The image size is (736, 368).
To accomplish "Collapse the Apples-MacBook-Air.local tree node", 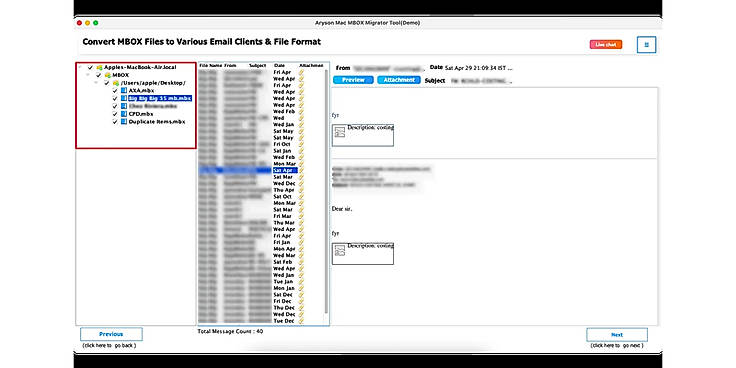I will point(80,68).
